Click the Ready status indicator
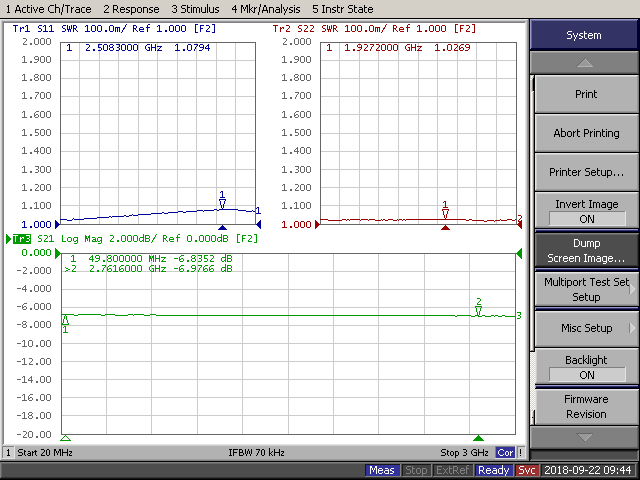 pyautogui.click(x=494, y=470)
